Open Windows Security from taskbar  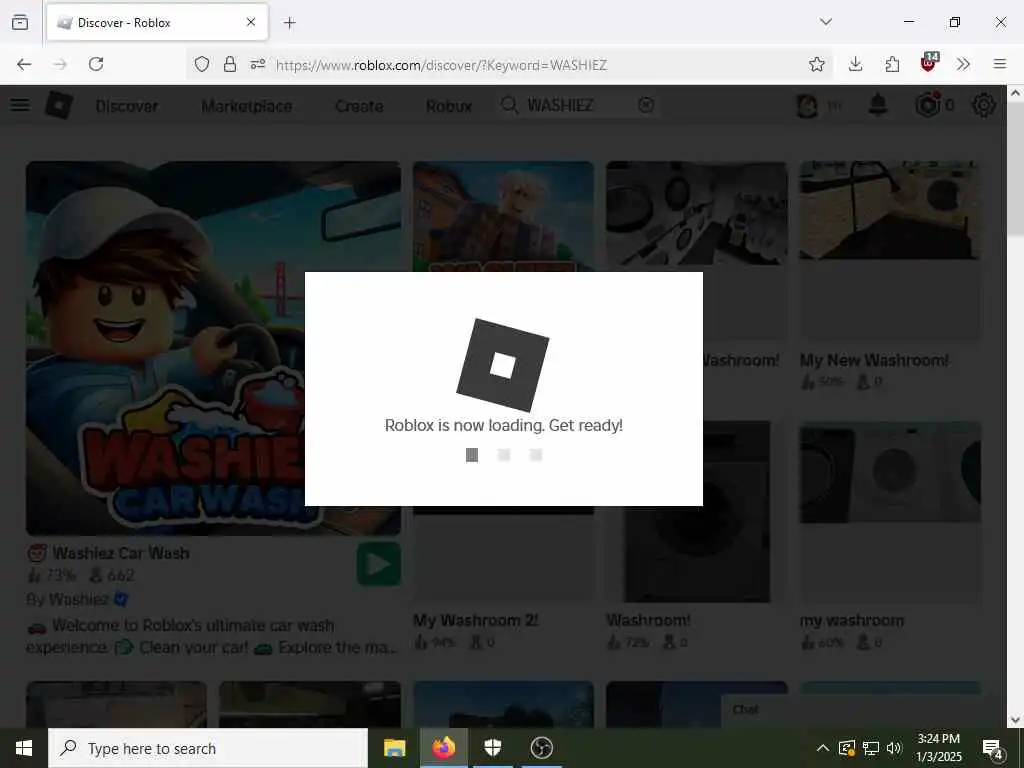click(492, 748)
